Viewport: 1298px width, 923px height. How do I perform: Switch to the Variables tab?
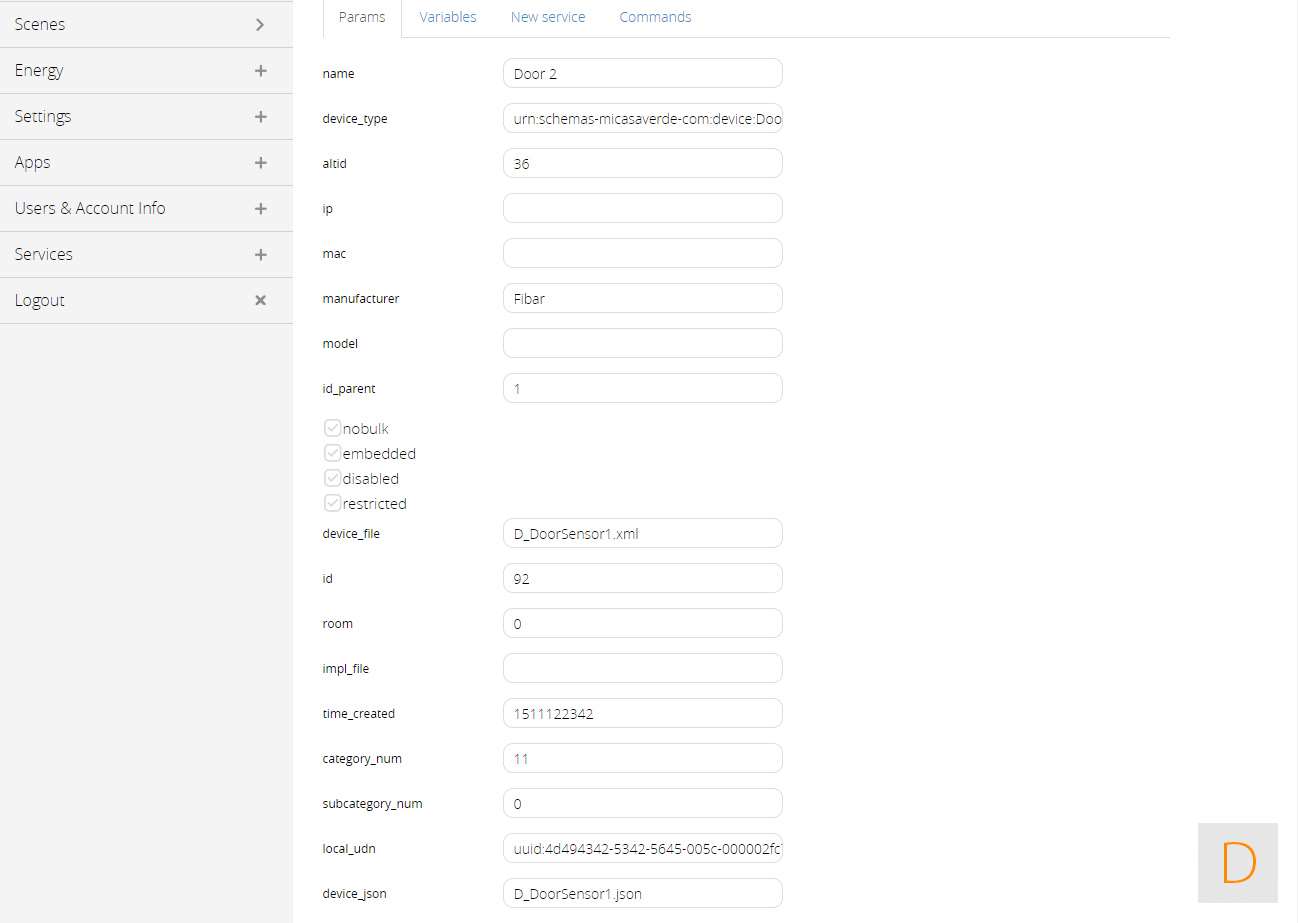tap(447, 17)
